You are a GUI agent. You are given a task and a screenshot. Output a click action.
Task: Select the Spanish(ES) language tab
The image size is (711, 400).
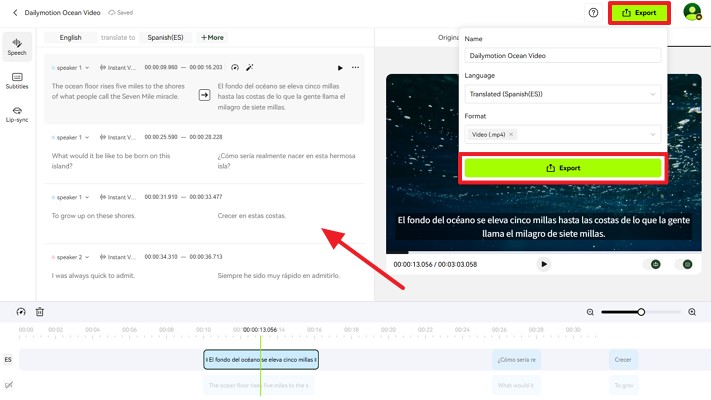tap(166, 37)
